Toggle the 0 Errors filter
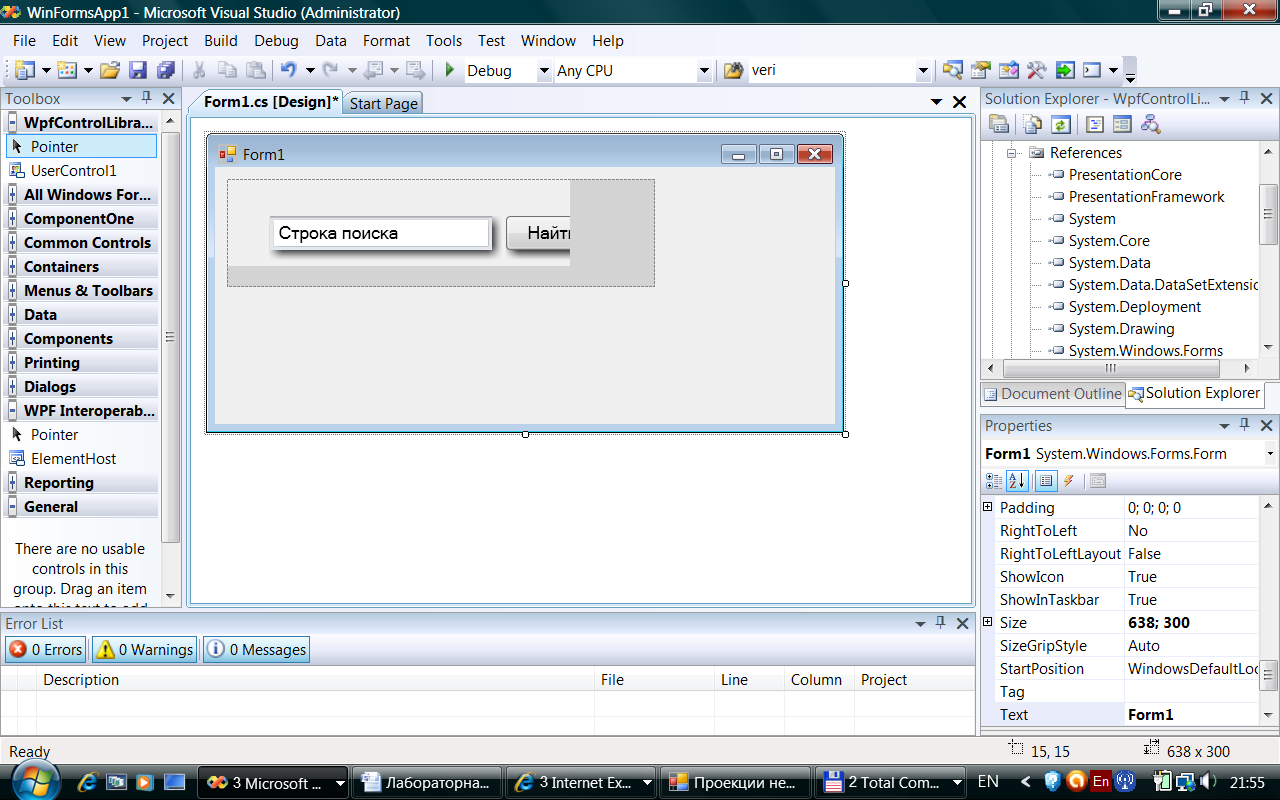Screen dimensions: 1280x800 click(46, 650)
